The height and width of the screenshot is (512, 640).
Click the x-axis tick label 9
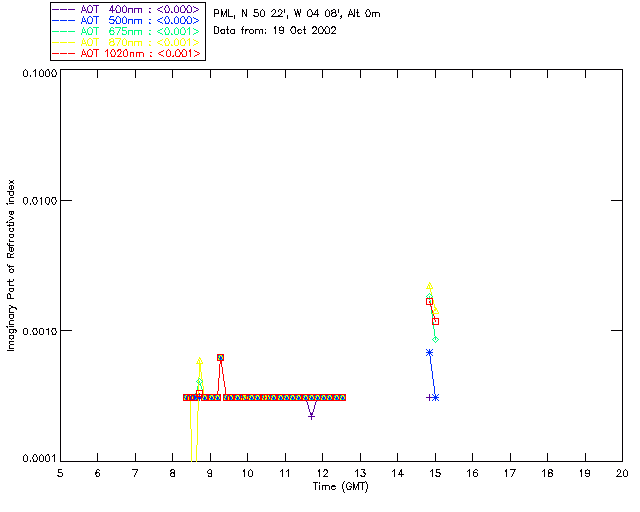(x=210, y=473)
